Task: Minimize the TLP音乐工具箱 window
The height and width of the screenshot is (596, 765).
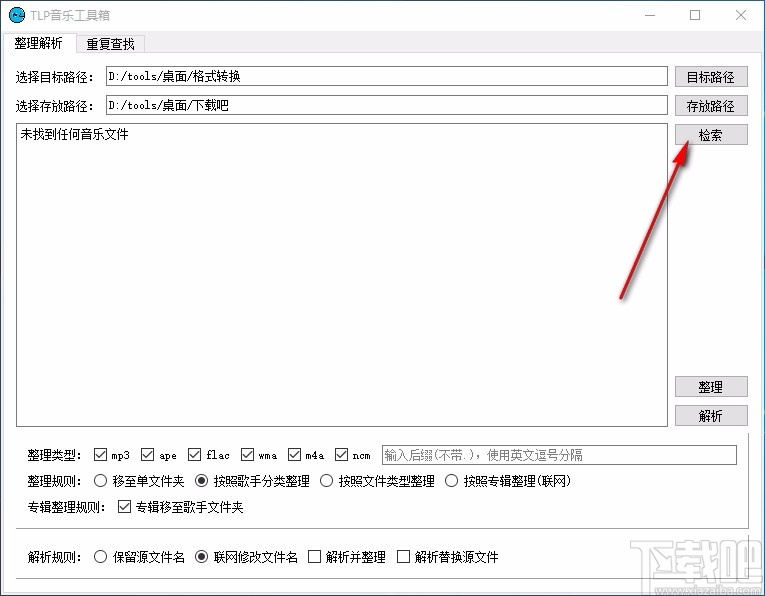Action: click(650, 15)
